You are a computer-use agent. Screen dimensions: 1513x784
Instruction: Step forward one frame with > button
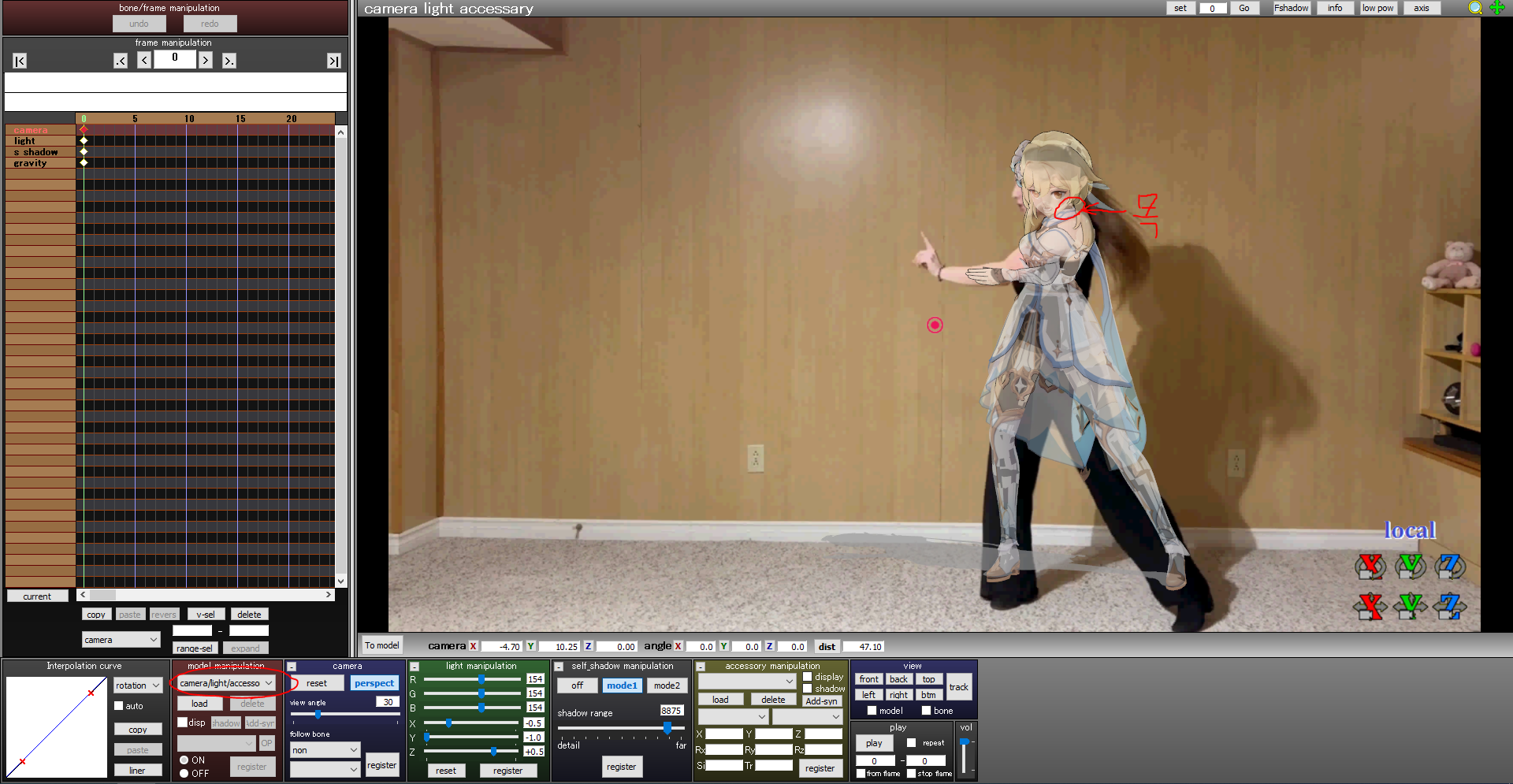pos(206,61)
